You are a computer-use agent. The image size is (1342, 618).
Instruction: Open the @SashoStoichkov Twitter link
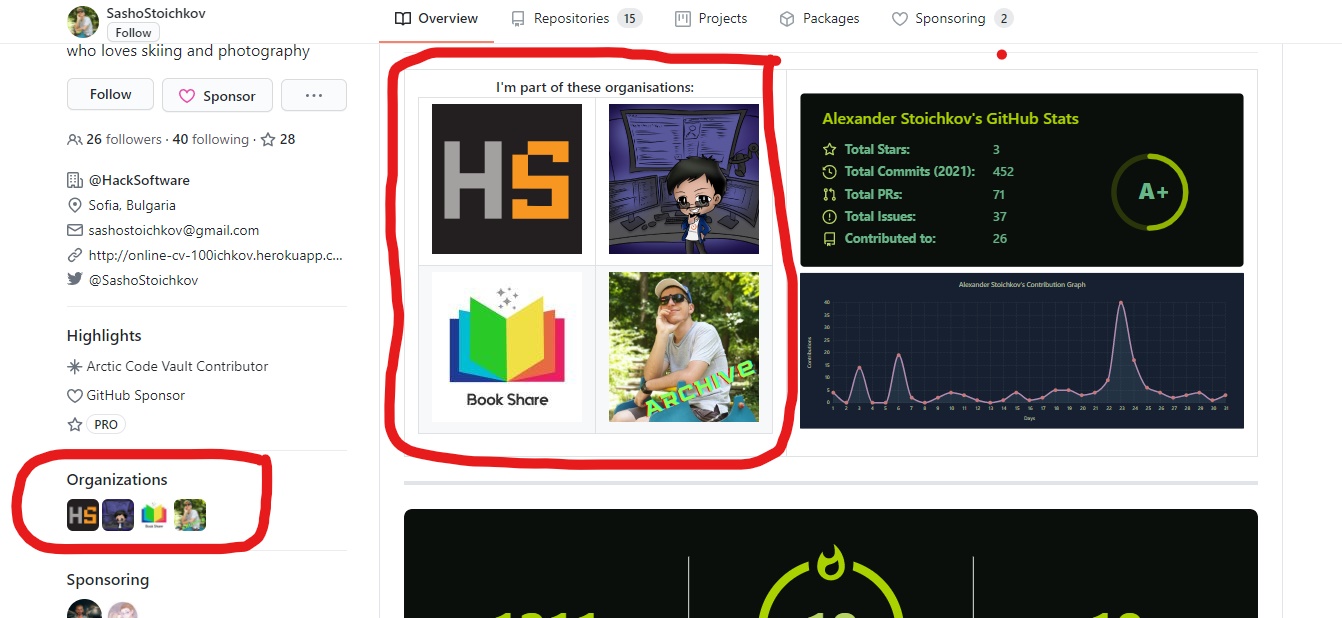tap(143, 281)
